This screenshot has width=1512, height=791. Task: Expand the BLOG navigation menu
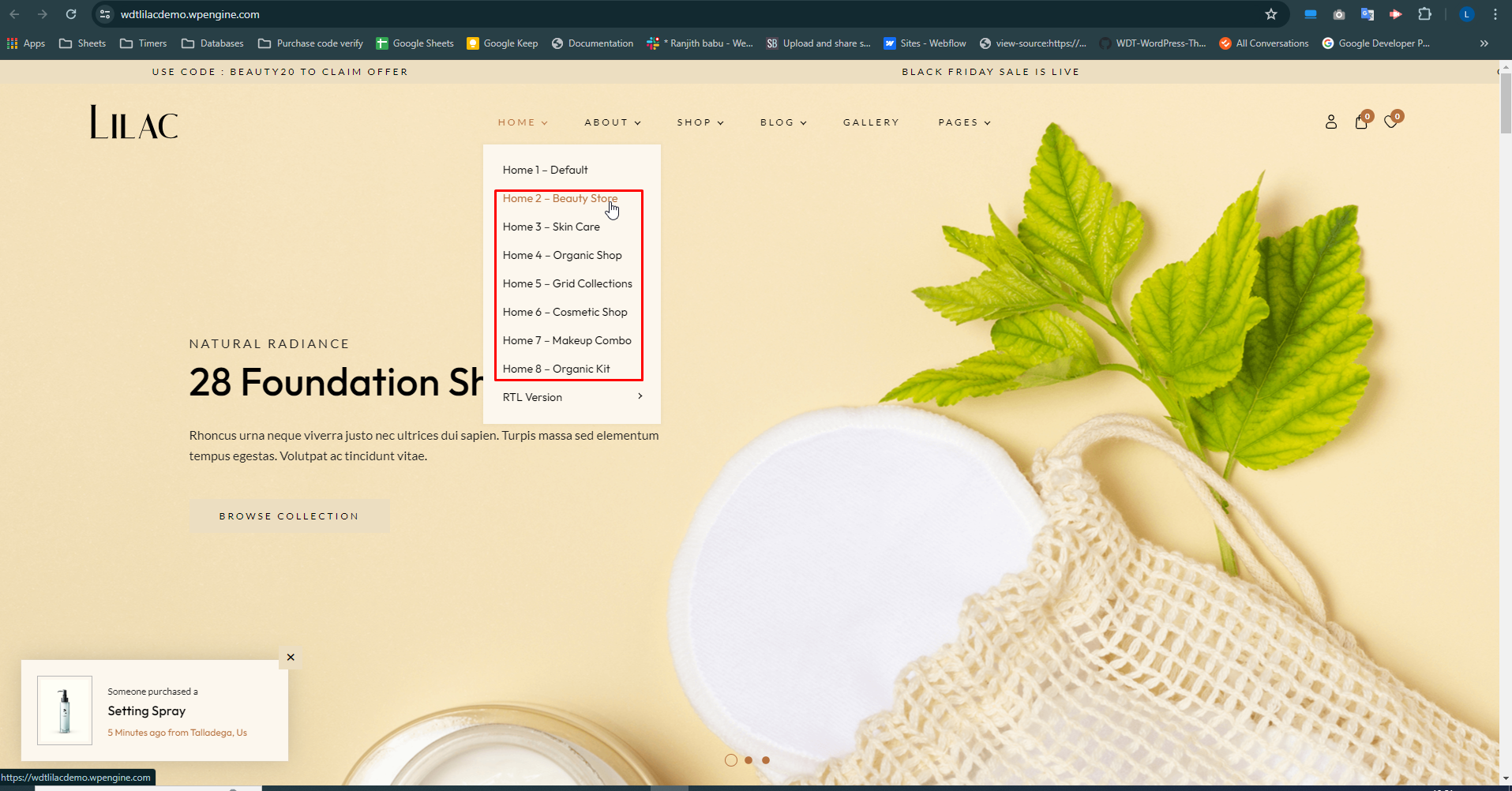783,122
